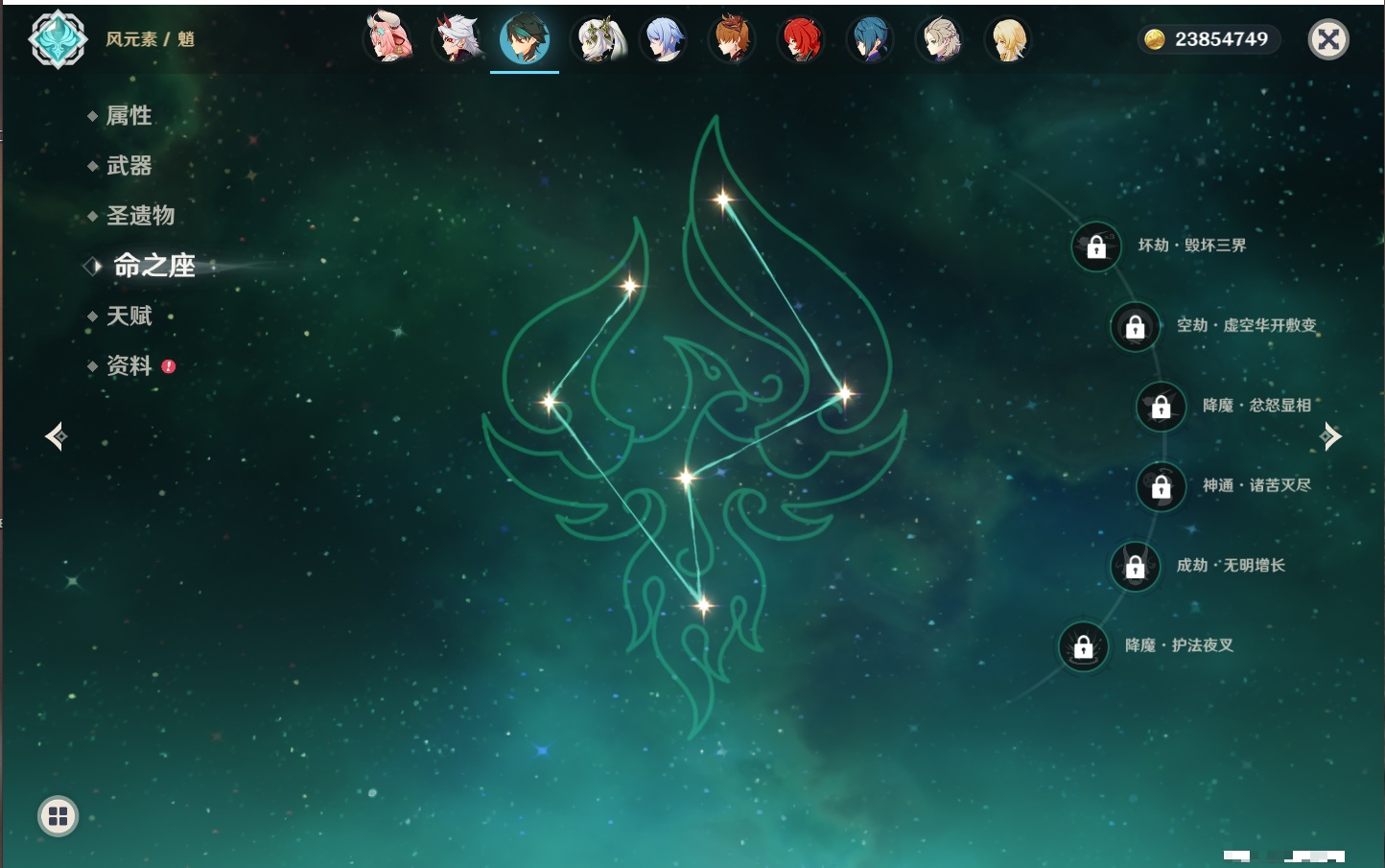
Task: Open the 属性 attributes menu
Action: point(129,116)
